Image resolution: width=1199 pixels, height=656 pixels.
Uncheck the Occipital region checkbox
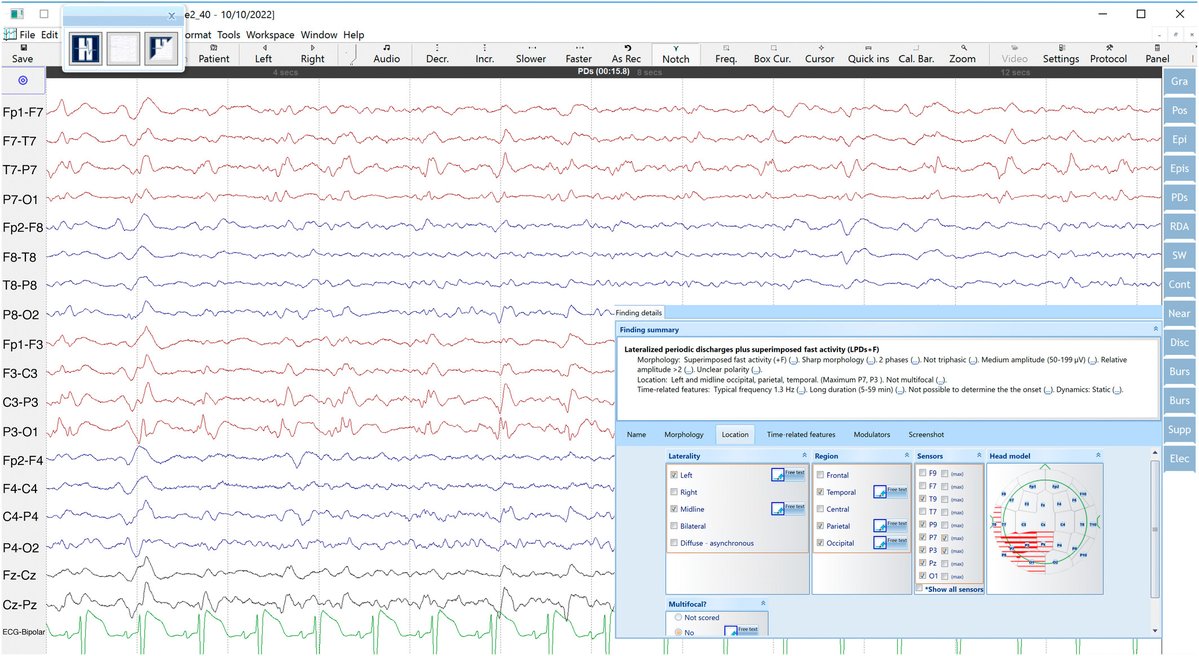pyautogui.click(x=820, y=543)
